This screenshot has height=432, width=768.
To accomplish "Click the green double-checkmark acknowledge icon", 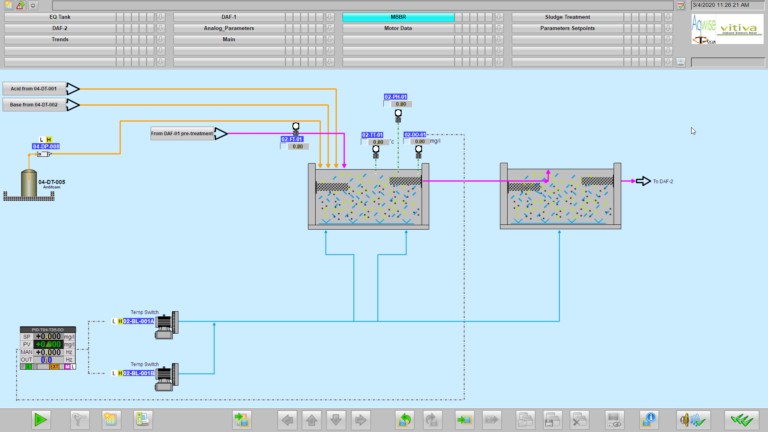I will 742,419.
